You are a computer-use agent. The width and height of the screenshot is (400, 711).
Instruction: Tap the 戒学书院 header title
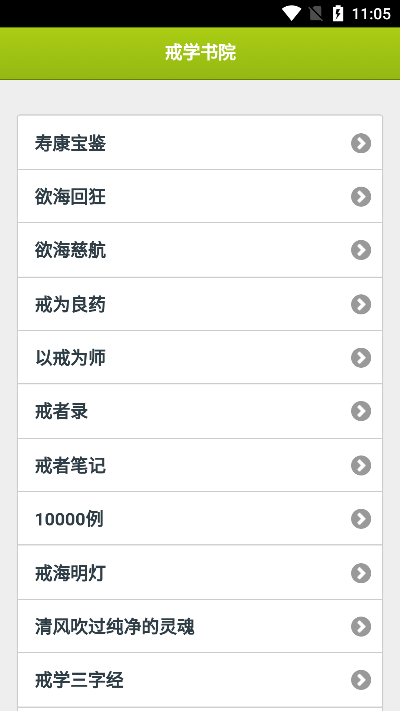(200, 53)
